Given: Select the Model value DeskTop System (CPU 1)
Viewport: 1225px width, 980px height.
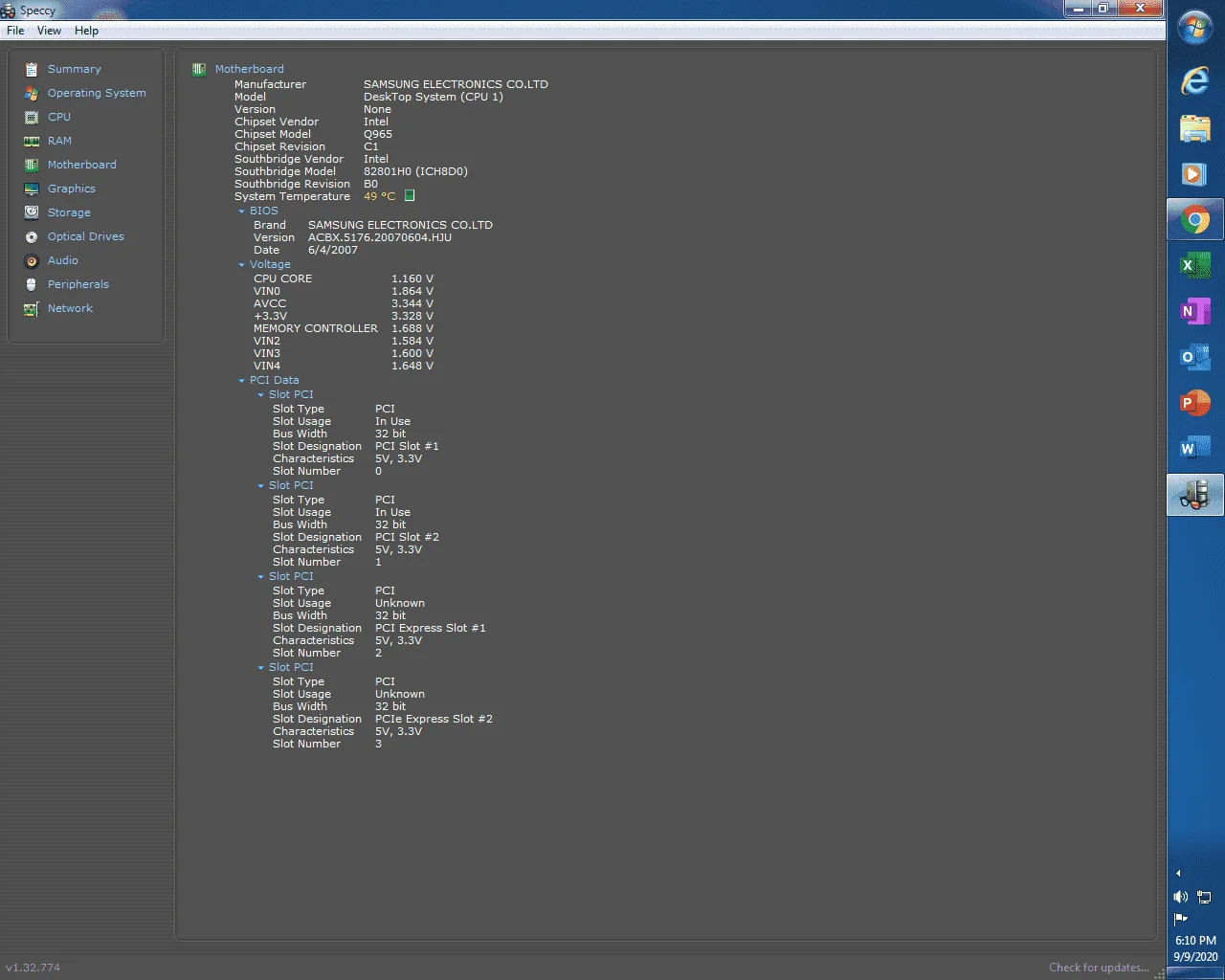Looking at the screenshot, I should (433, 97).
